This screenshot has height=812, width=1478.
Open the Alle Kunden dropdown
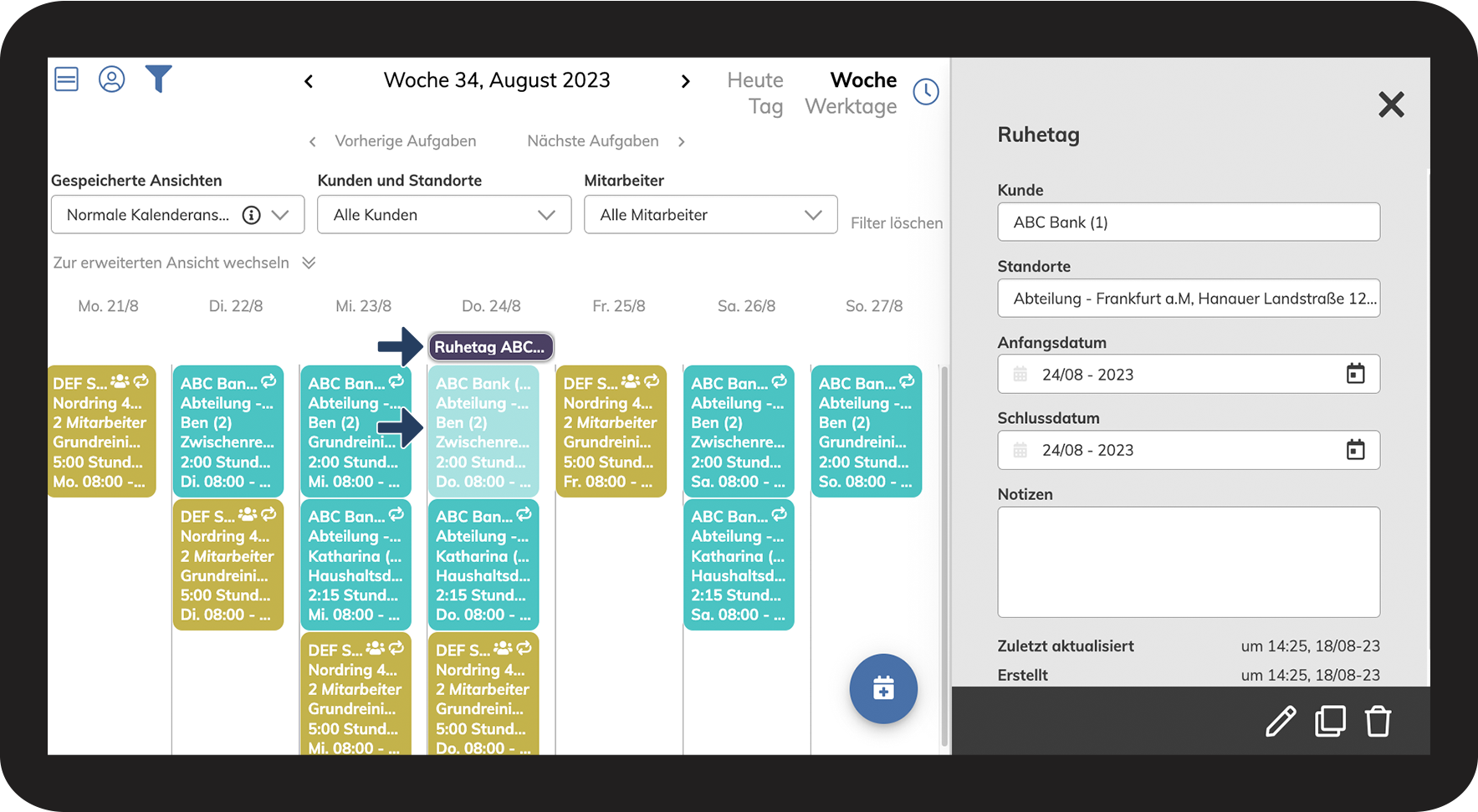pos(444,215)
